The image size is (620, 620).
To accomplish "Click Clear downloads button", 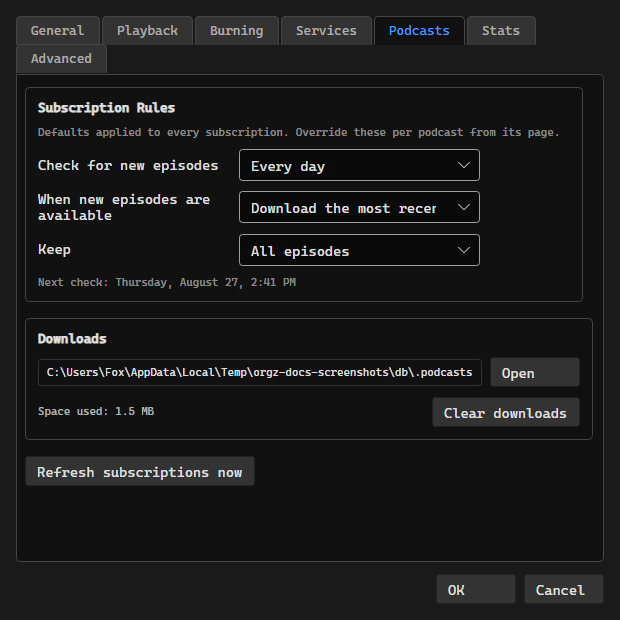I will point(506,412).
